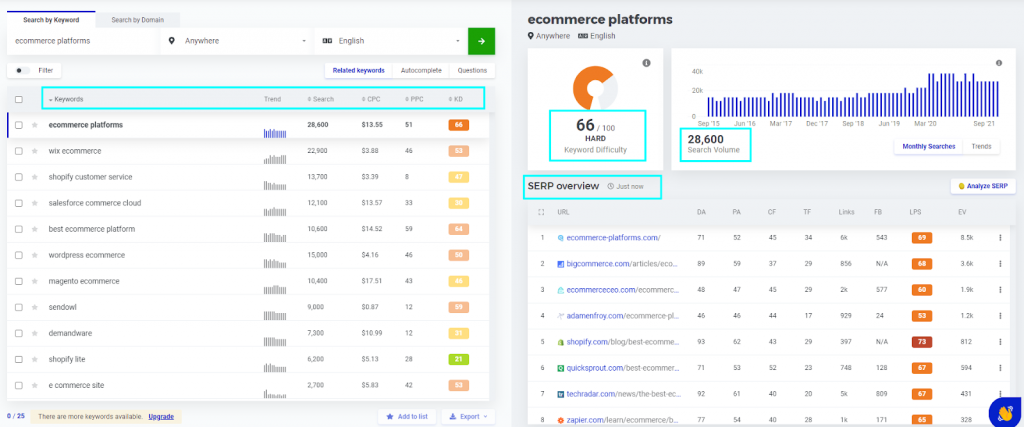Open the Export dropdown
Screen dimensions: 1024x427
[x=468, y=417]
